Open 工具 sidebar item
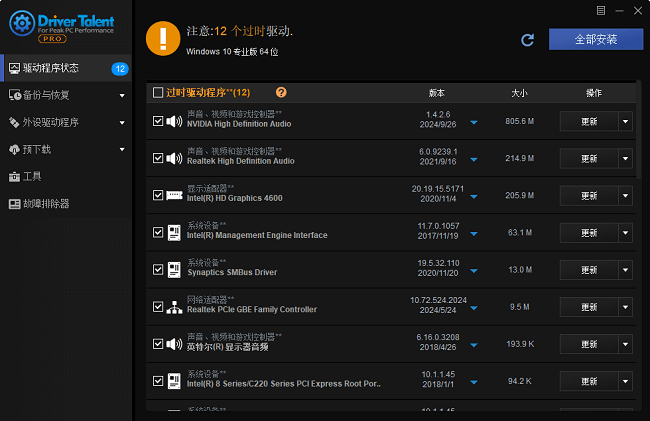 tap(66, 177)
